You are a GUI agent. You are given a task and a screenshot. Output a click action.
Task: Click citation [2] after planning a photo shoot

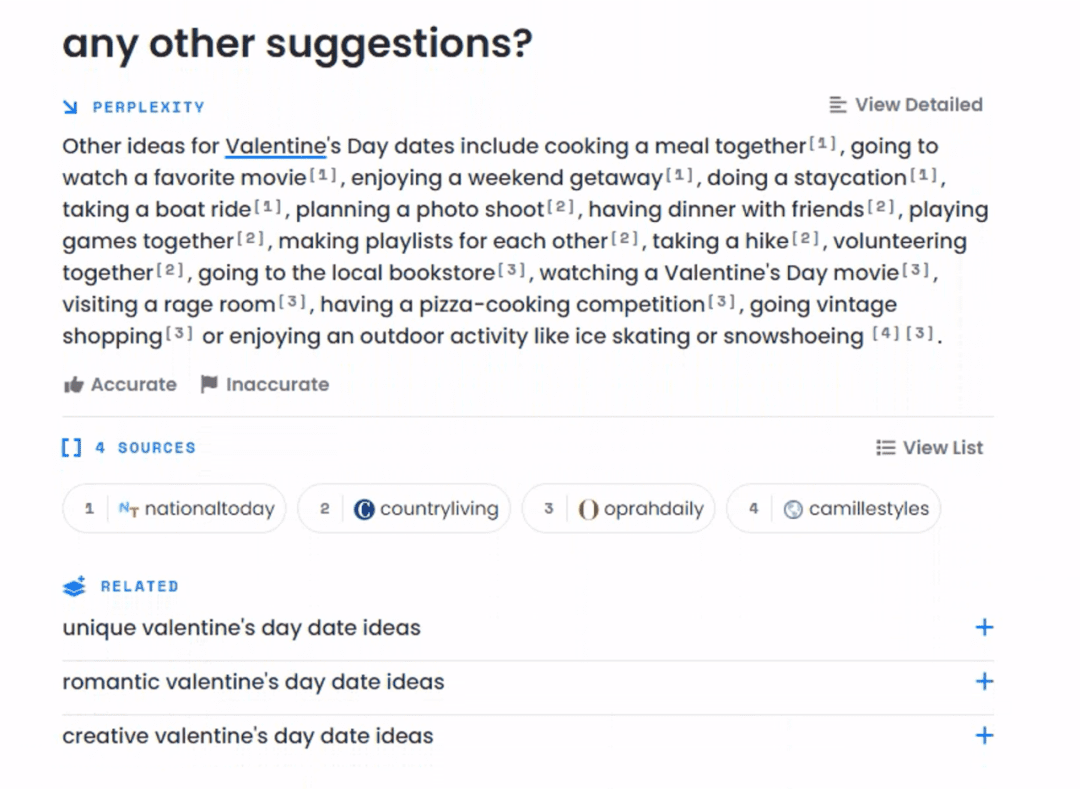[x=563, y=208]
